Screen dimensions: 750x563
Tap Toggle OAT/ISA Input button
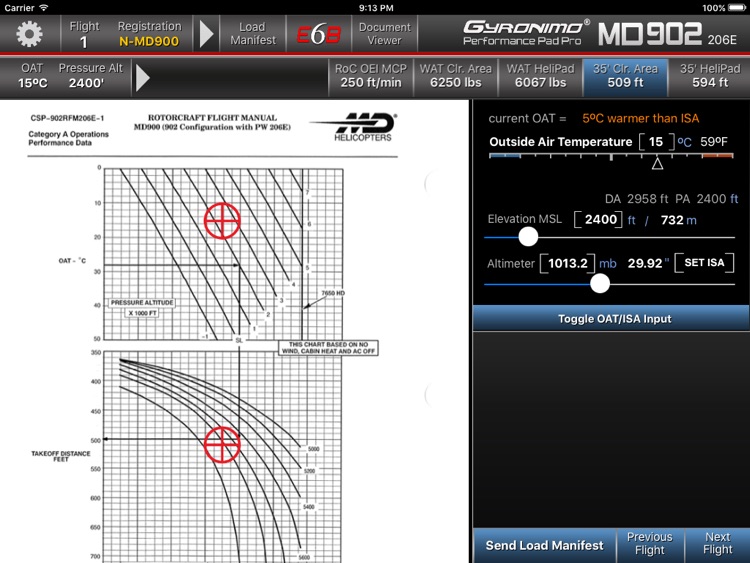tap(611, 319)
